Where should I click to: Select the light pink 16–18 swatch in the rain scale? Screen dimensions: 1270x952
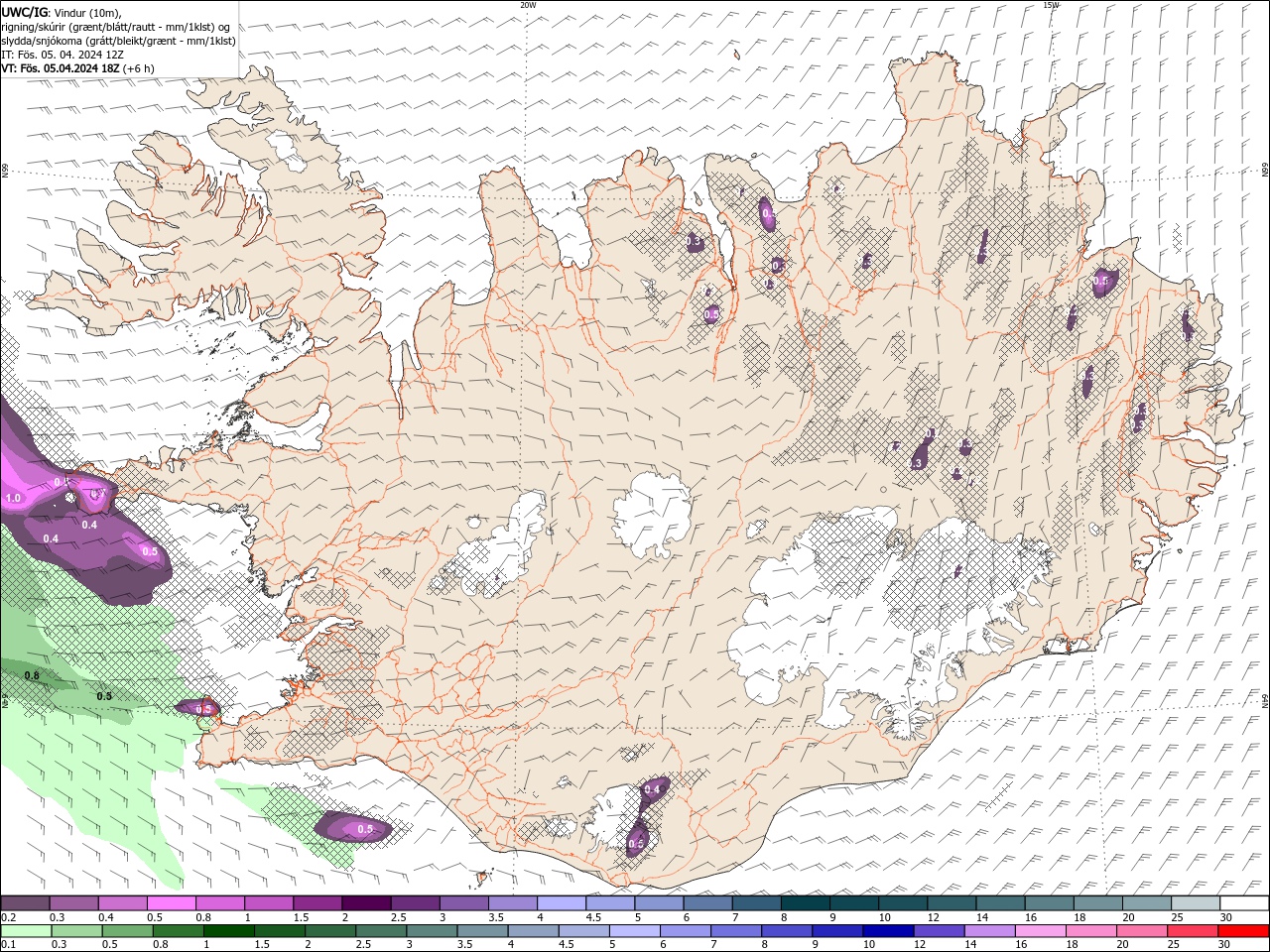coord(1039,931)
